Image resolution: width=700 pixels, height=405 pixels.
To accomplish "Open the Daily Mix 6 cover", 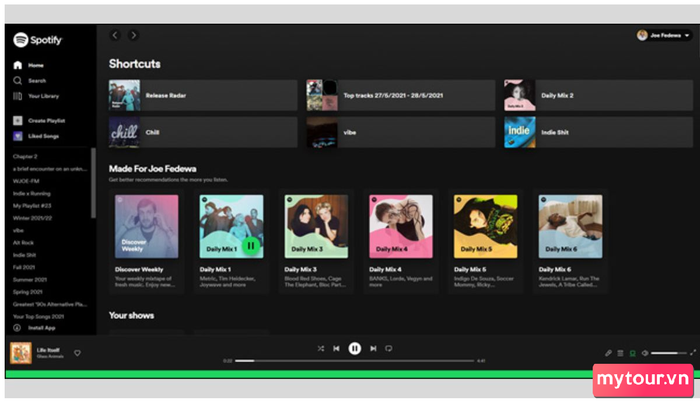I will [x=571, y=226].
